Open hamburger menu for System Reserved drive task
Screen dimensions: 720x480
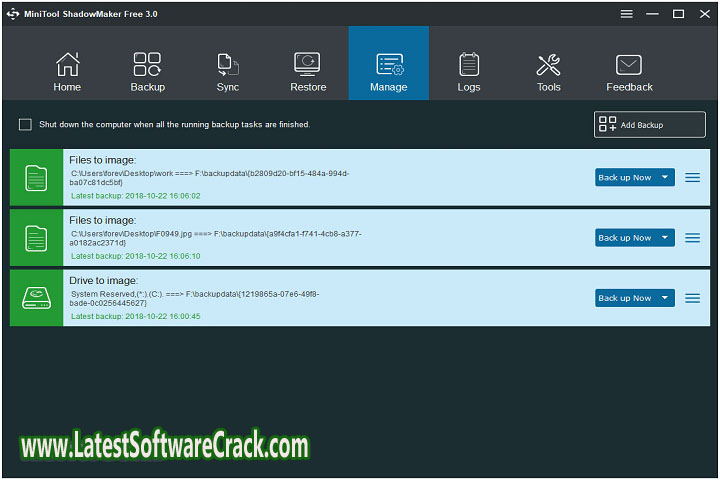[x=692, y=298]
